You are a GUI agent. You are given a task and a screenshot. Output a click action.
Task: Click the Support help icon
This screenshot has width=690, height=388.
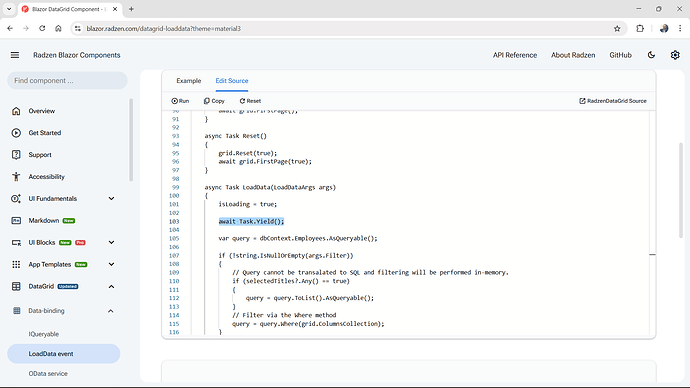[16, 155]
